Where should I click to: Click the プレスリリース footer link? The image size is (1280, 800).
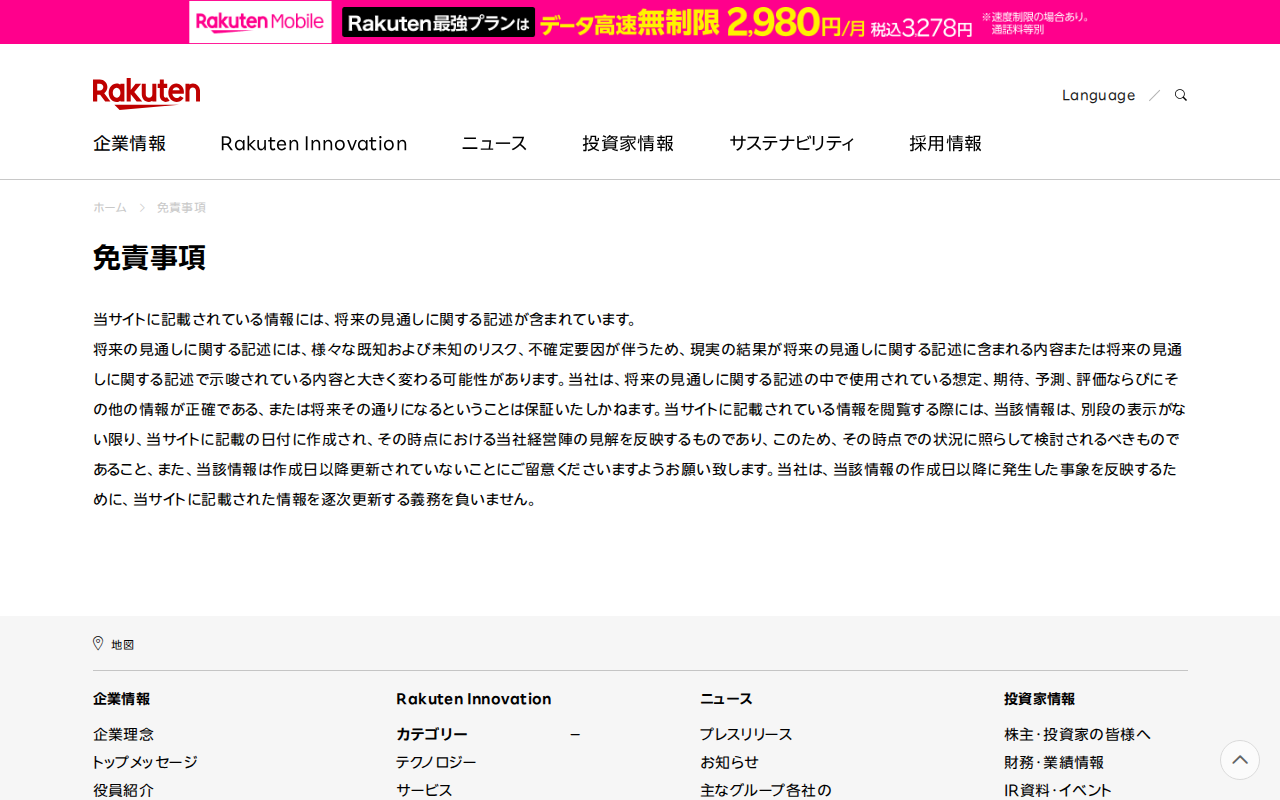tap(745, 733)
